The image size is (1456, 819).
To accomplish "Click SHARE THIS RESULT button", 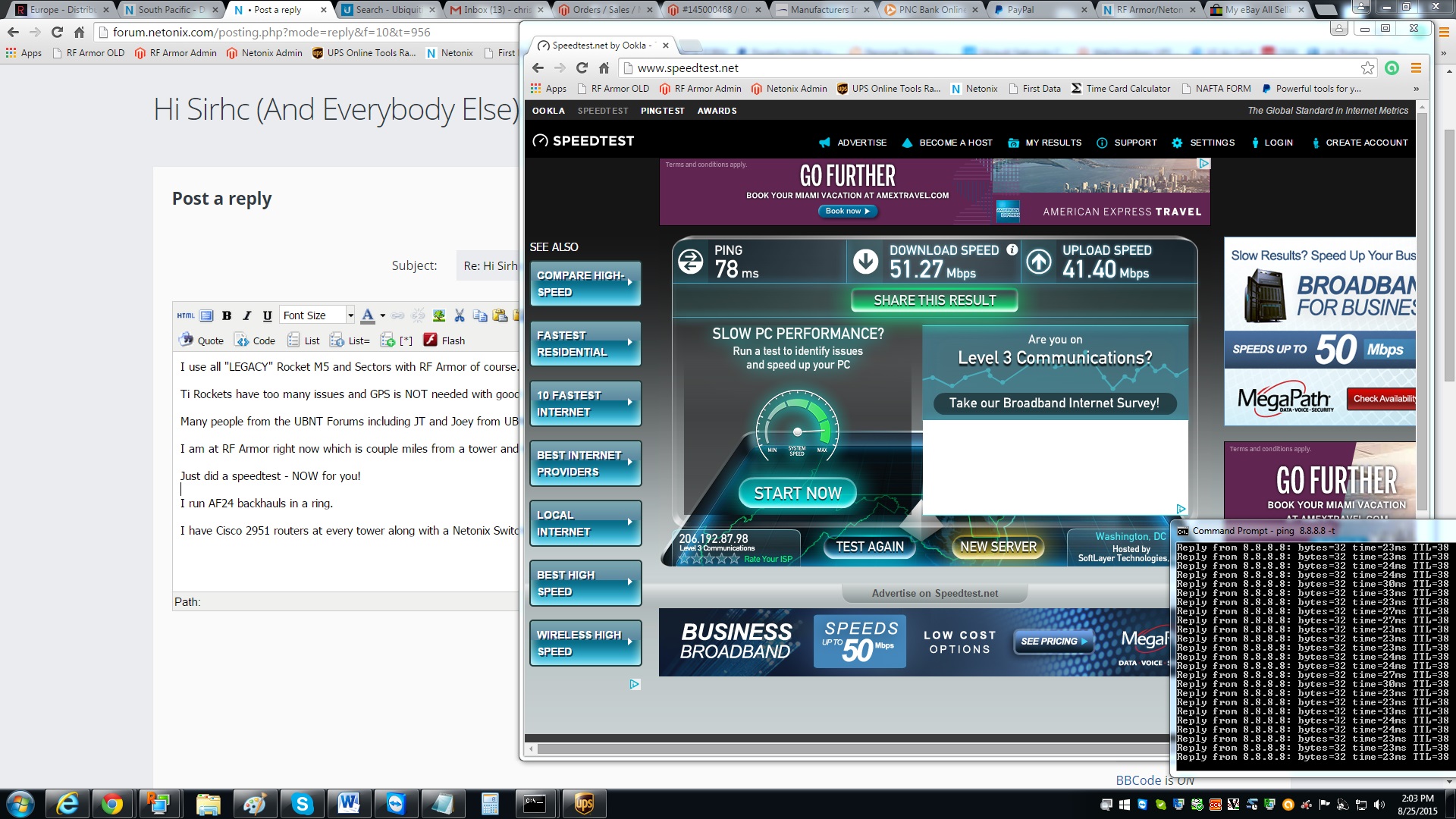I will coord(934,300).
